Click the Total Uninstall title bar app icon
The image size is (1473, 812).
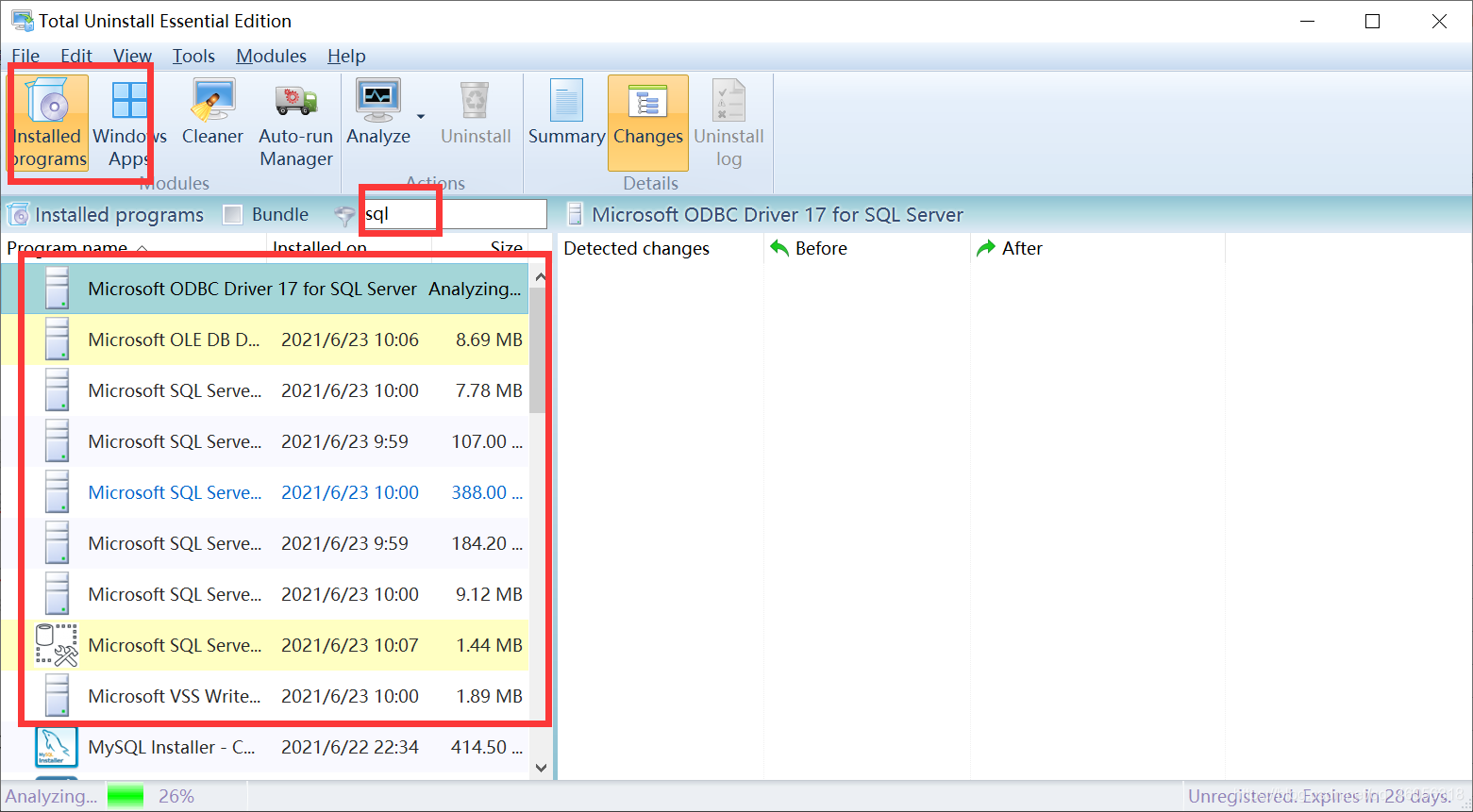(x=22, y=21)
